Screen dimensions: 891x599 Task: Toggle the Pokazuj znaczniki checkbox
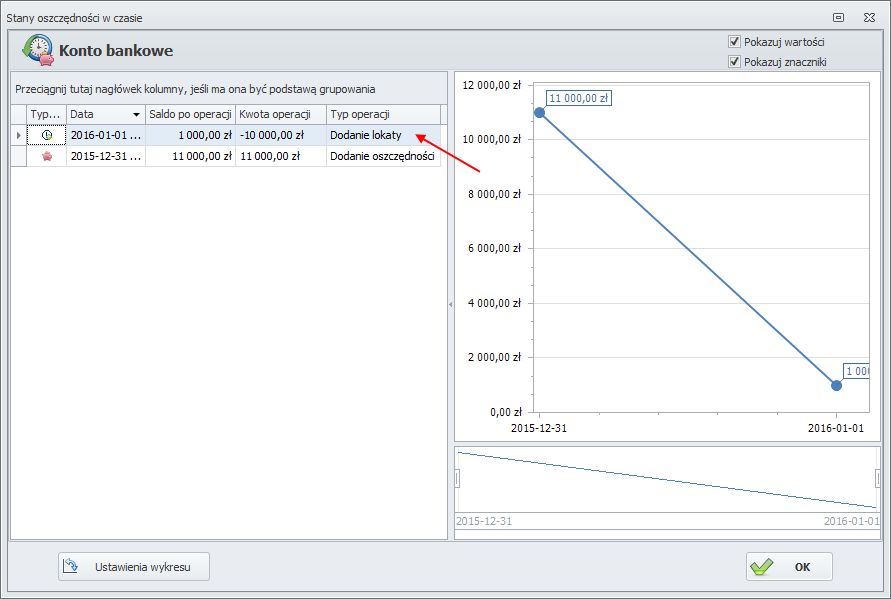coord(735,62)
